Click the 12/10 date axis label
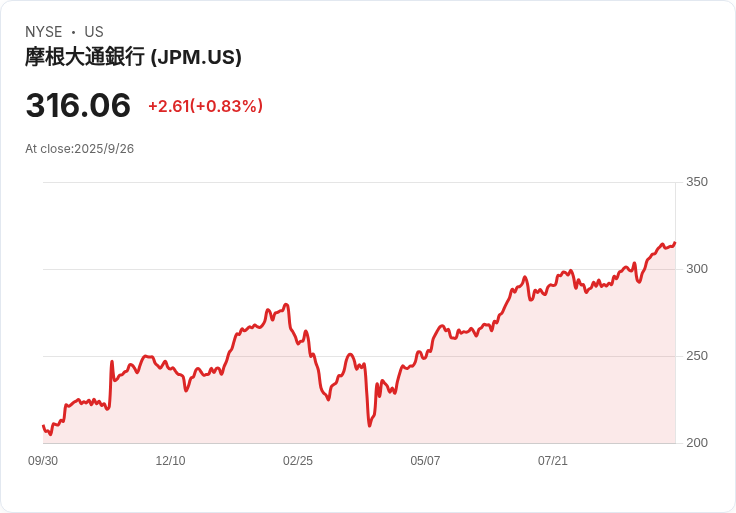 click(x=170, y=460)
